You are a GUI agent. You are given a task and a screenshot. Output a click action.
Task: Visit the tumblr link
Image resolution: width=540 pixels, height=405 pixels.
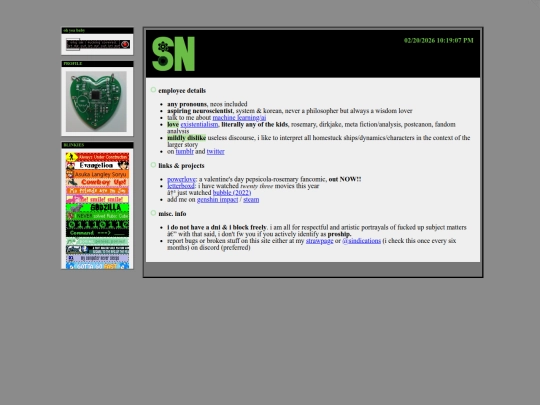tap(185, 151)
